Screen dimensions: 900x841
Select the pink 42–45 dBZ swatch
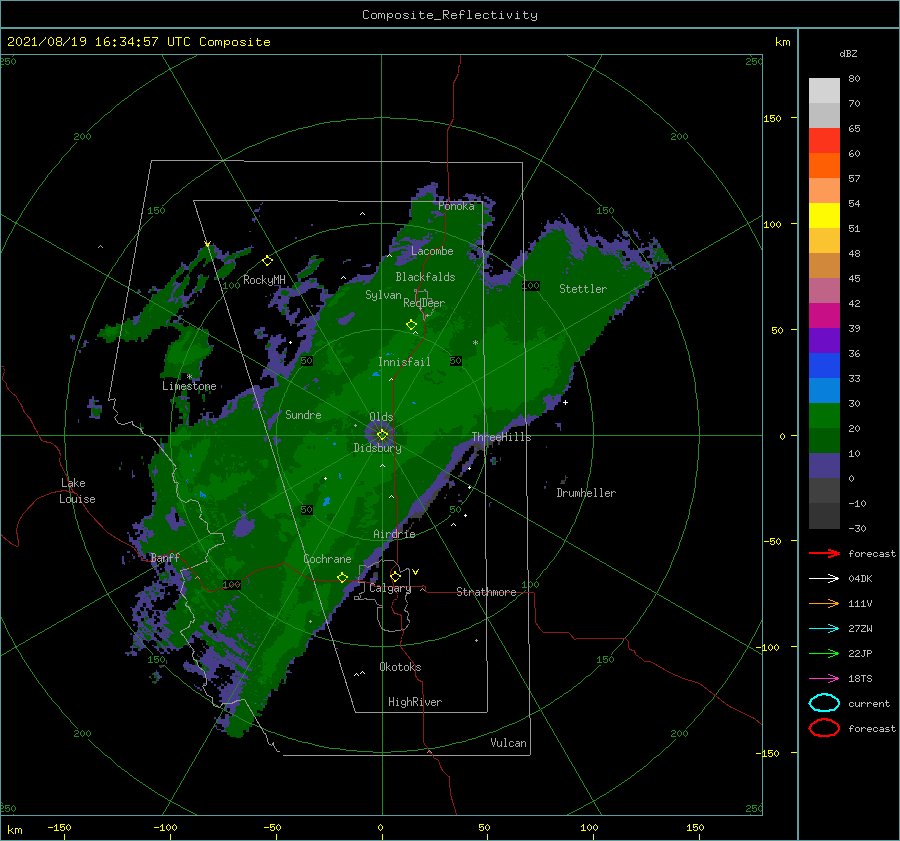824,291
